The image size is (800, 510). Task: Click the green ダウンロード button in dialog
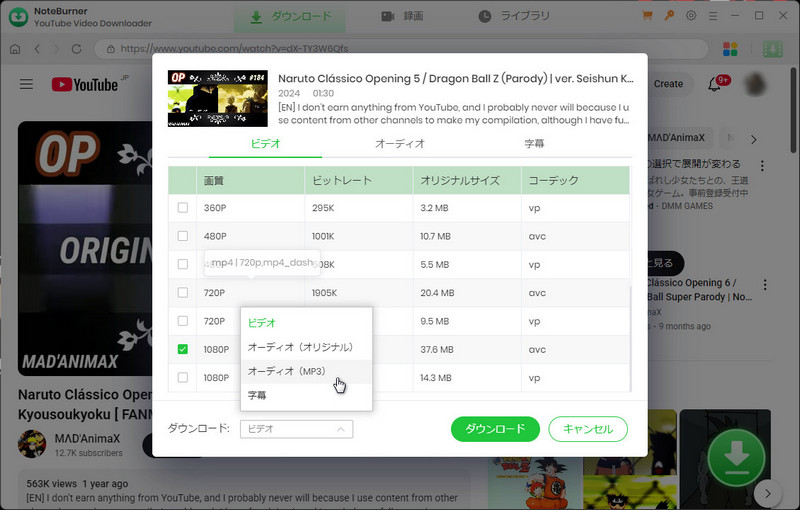(x=495, y=429)
